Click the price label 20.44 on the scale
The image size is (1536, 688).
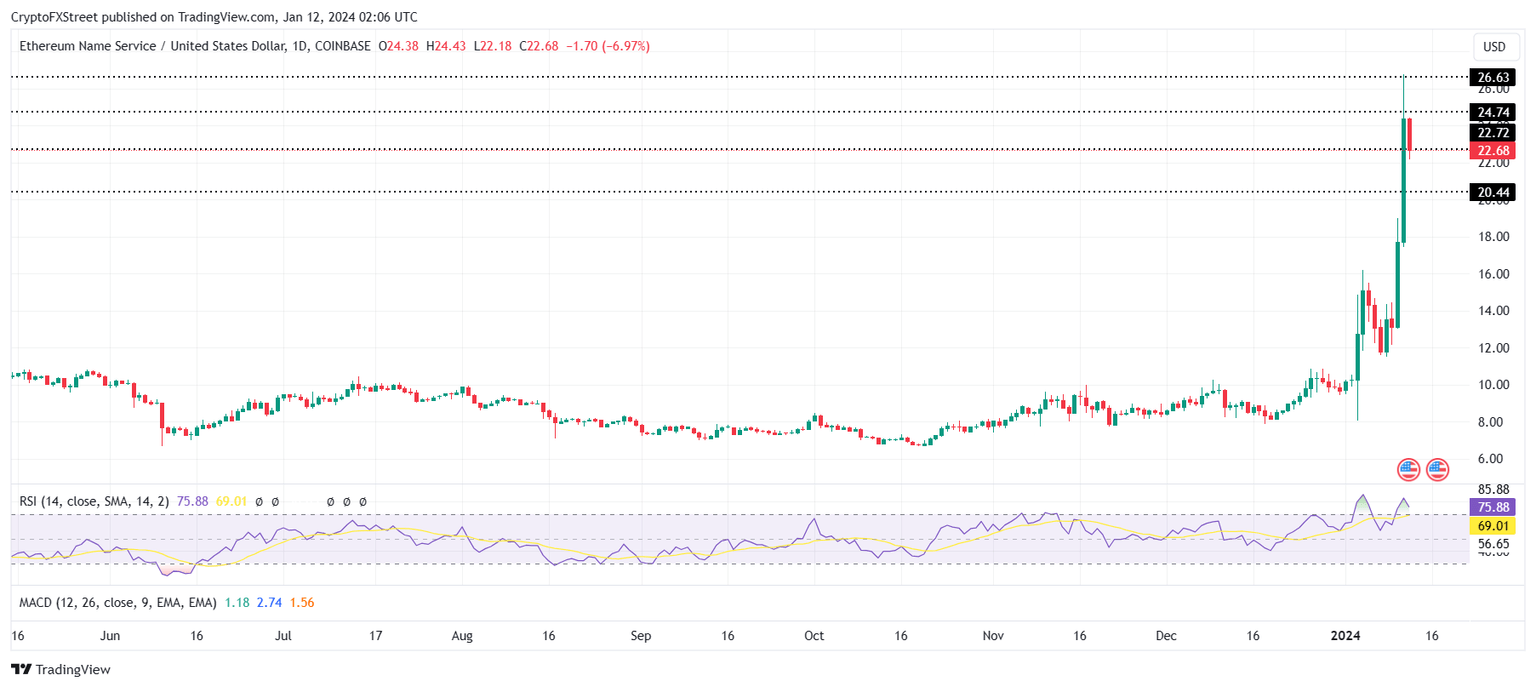(1494, 192)
